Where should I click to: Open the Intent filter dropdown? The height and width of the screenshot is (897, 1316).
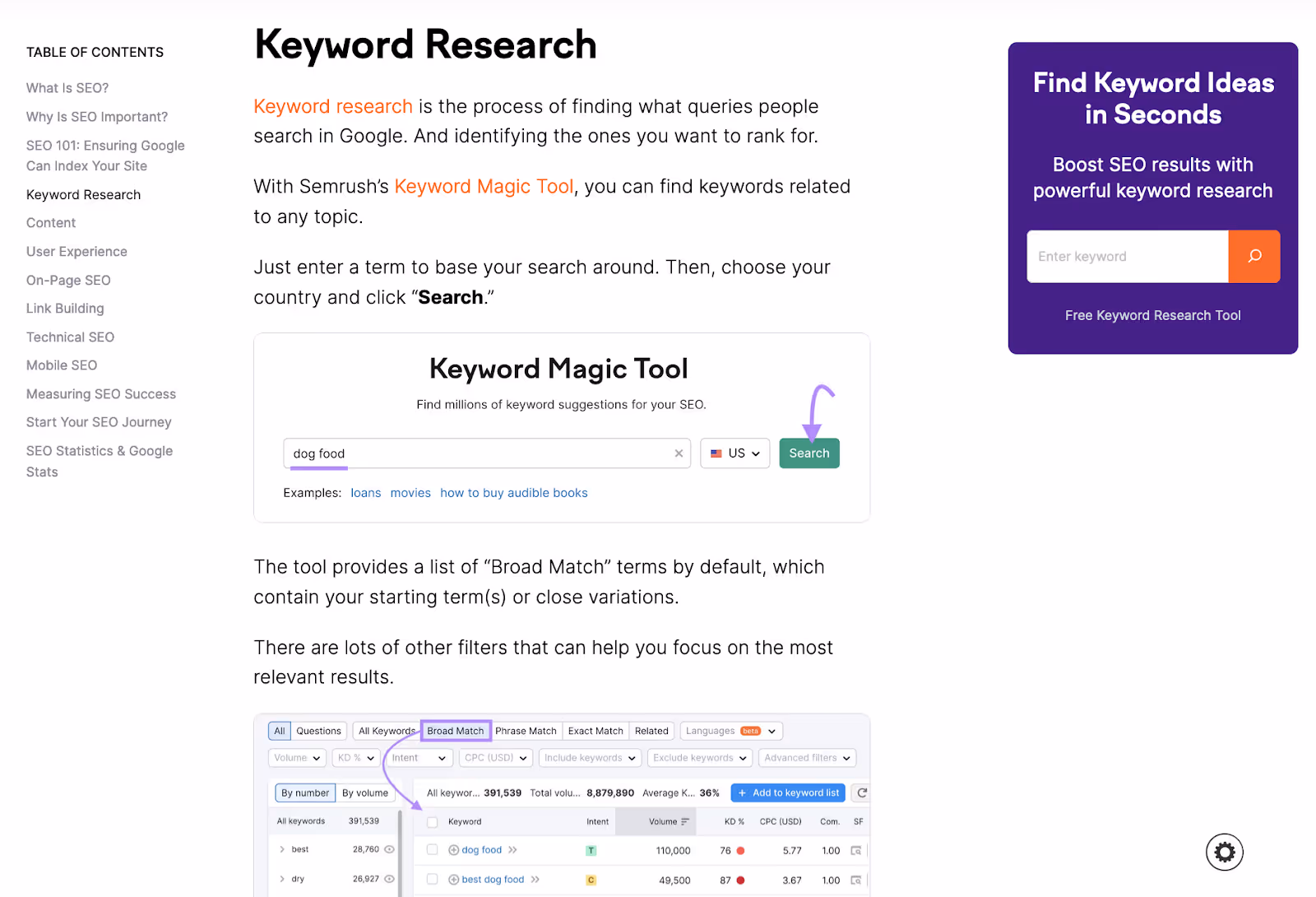pos(419,758)
